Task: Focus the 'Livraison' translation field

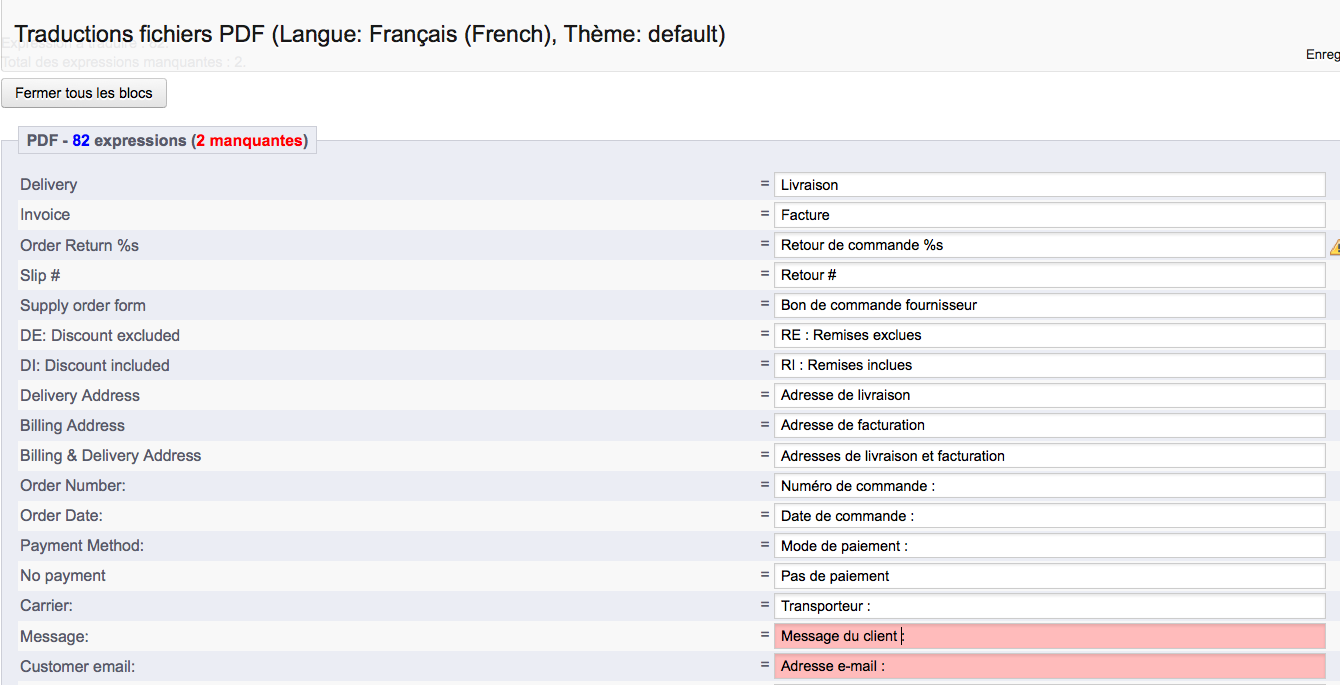Action: click(x=1049, y=185)
